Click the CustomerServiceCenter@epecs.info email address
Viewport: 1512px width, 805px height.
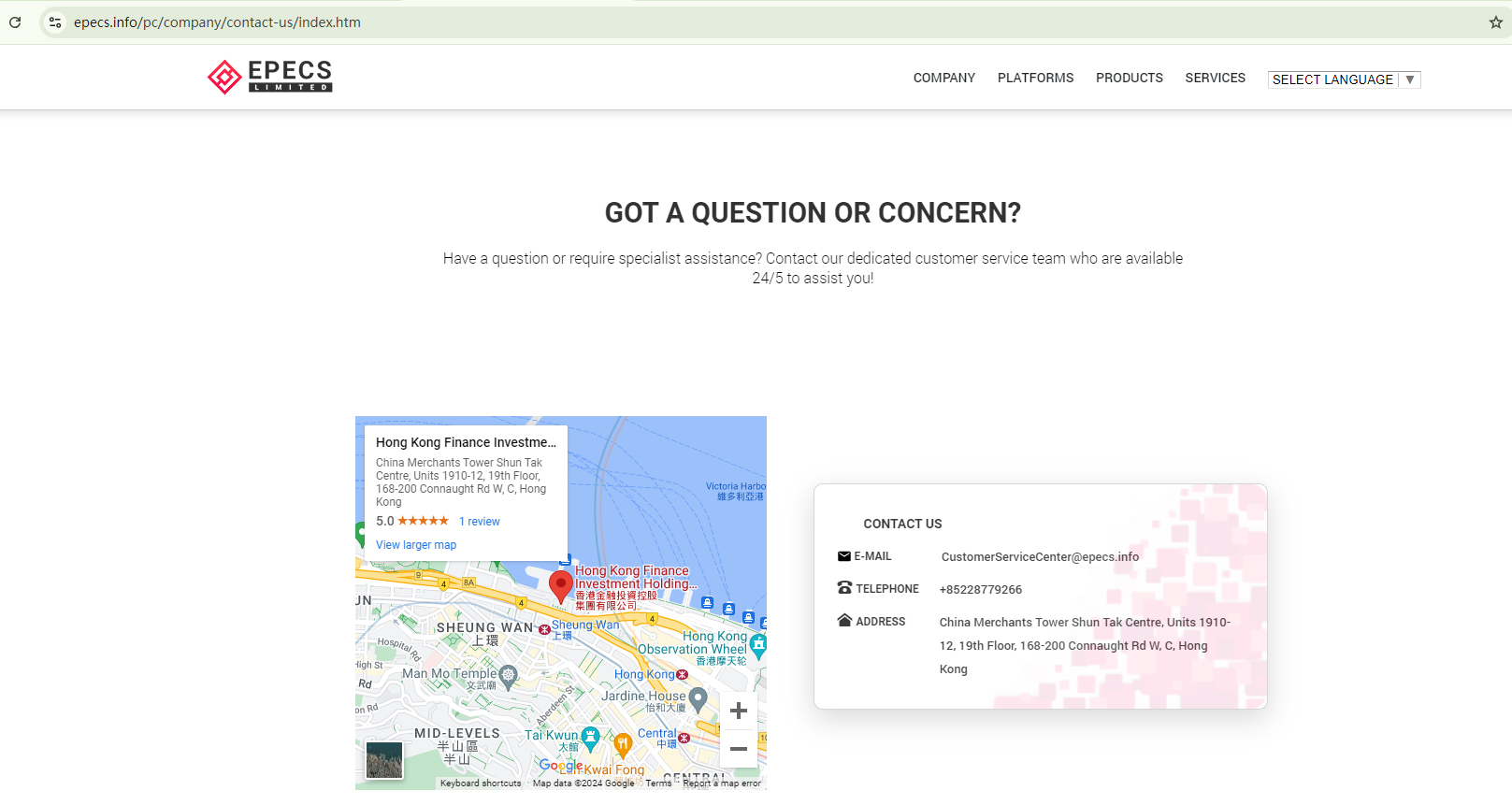pos(1040,557)
